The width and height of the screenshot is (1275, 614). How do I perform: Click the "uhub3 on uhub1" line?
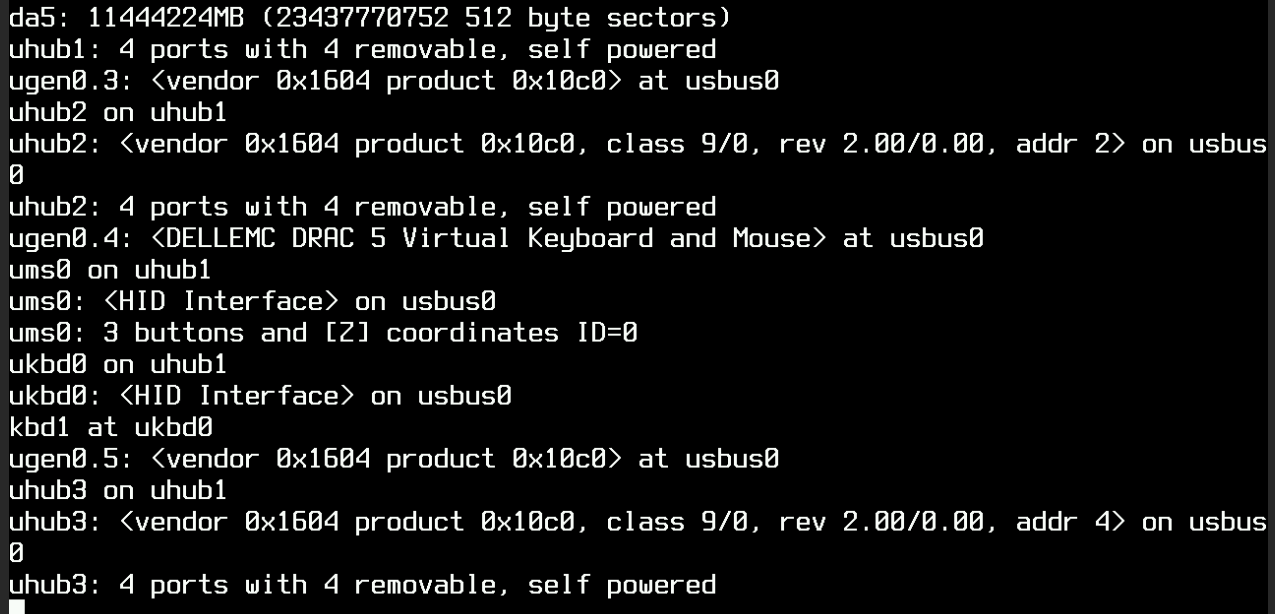[117, 490]
